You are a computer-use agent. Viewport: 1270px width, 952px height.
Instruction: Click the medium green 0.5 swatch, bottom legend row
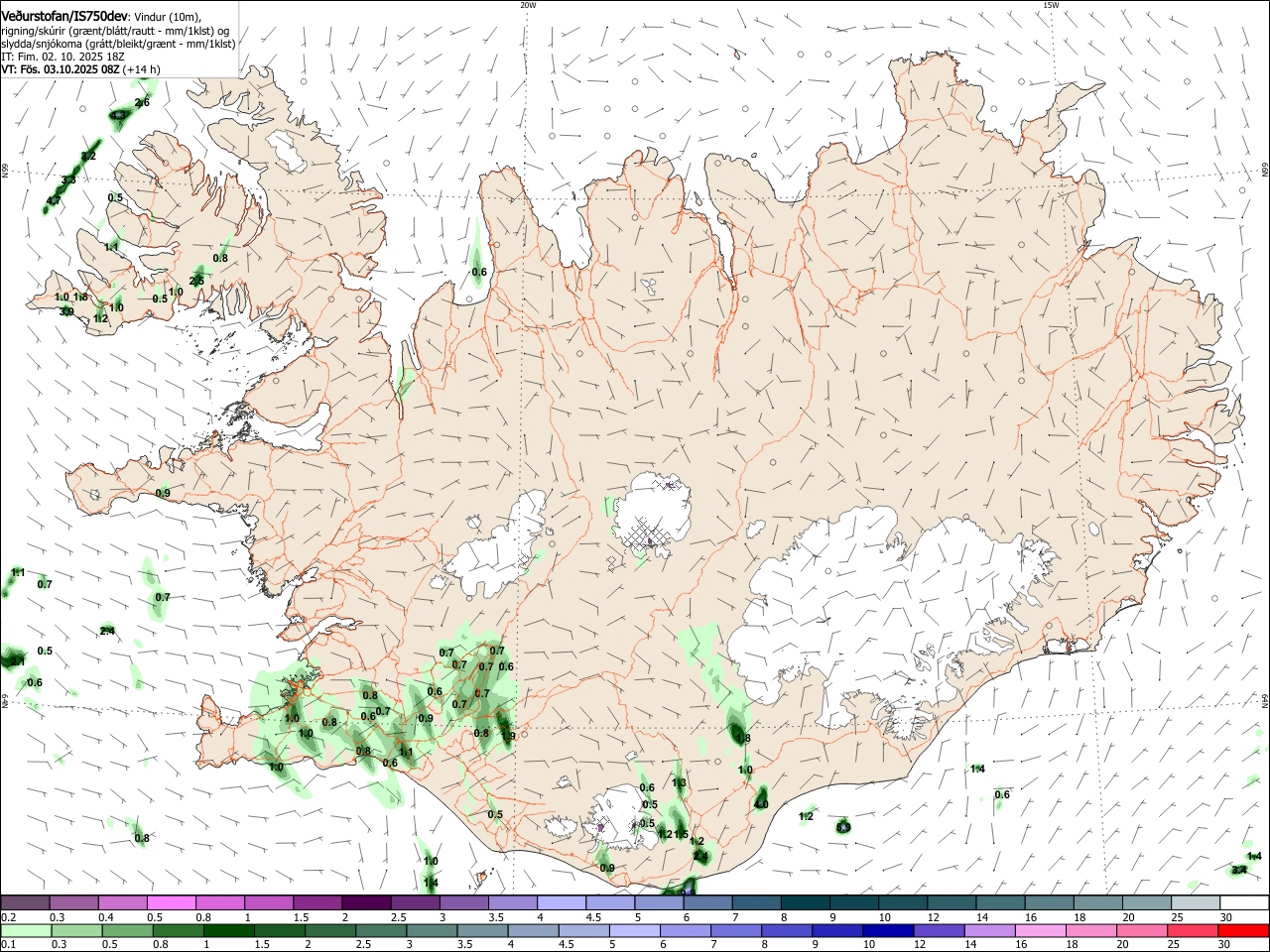click(x=128, y=931)
